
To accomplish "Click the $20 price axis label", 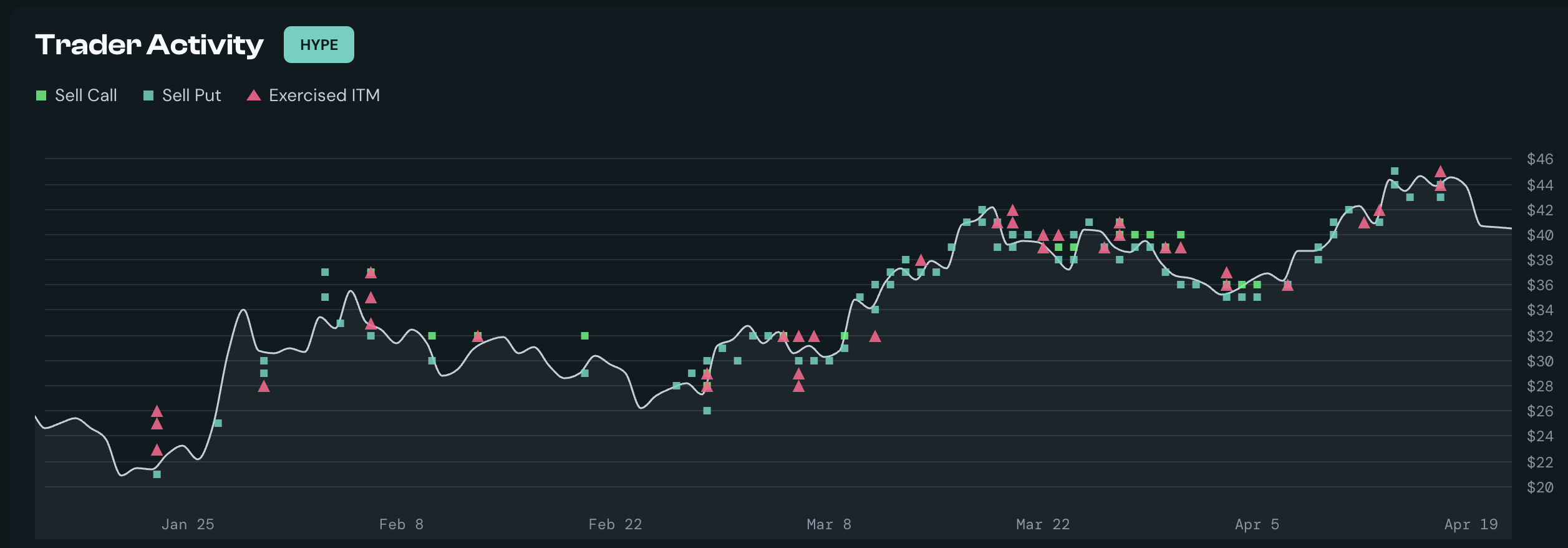I will pos(1539,487).
